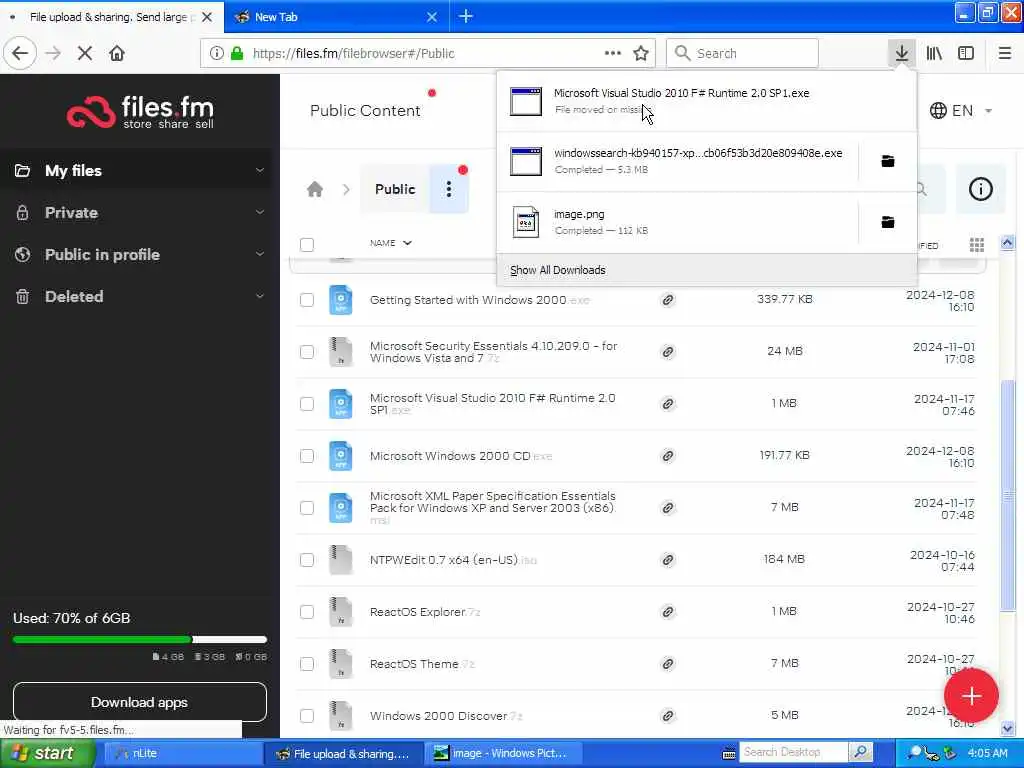Click the desktop search magnifier button
This screenshot has height=768, width=1024.
pyautogui.click(x=861, y=752)
